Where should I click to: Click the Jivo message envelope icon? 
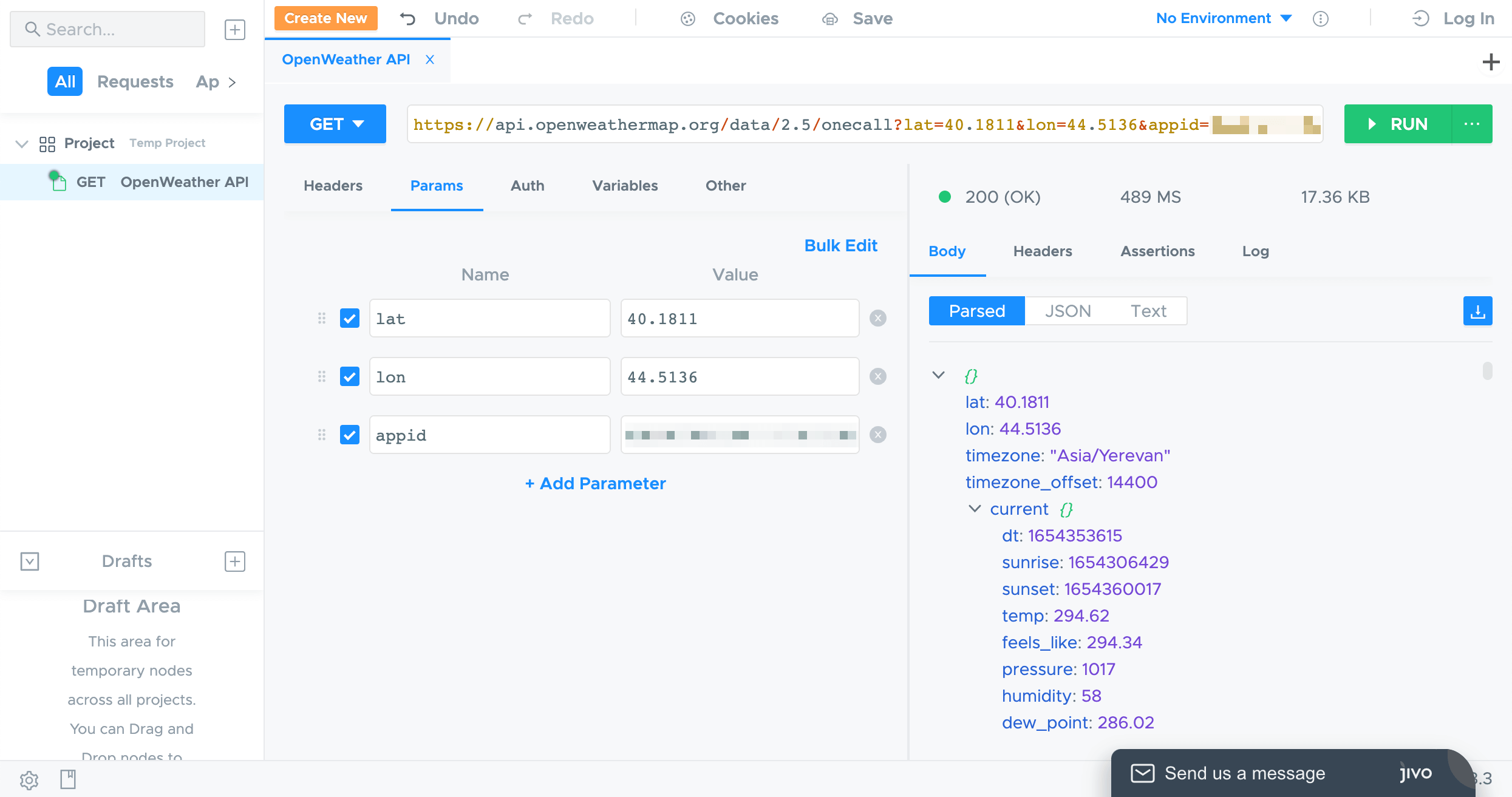tap(1142, 773)
